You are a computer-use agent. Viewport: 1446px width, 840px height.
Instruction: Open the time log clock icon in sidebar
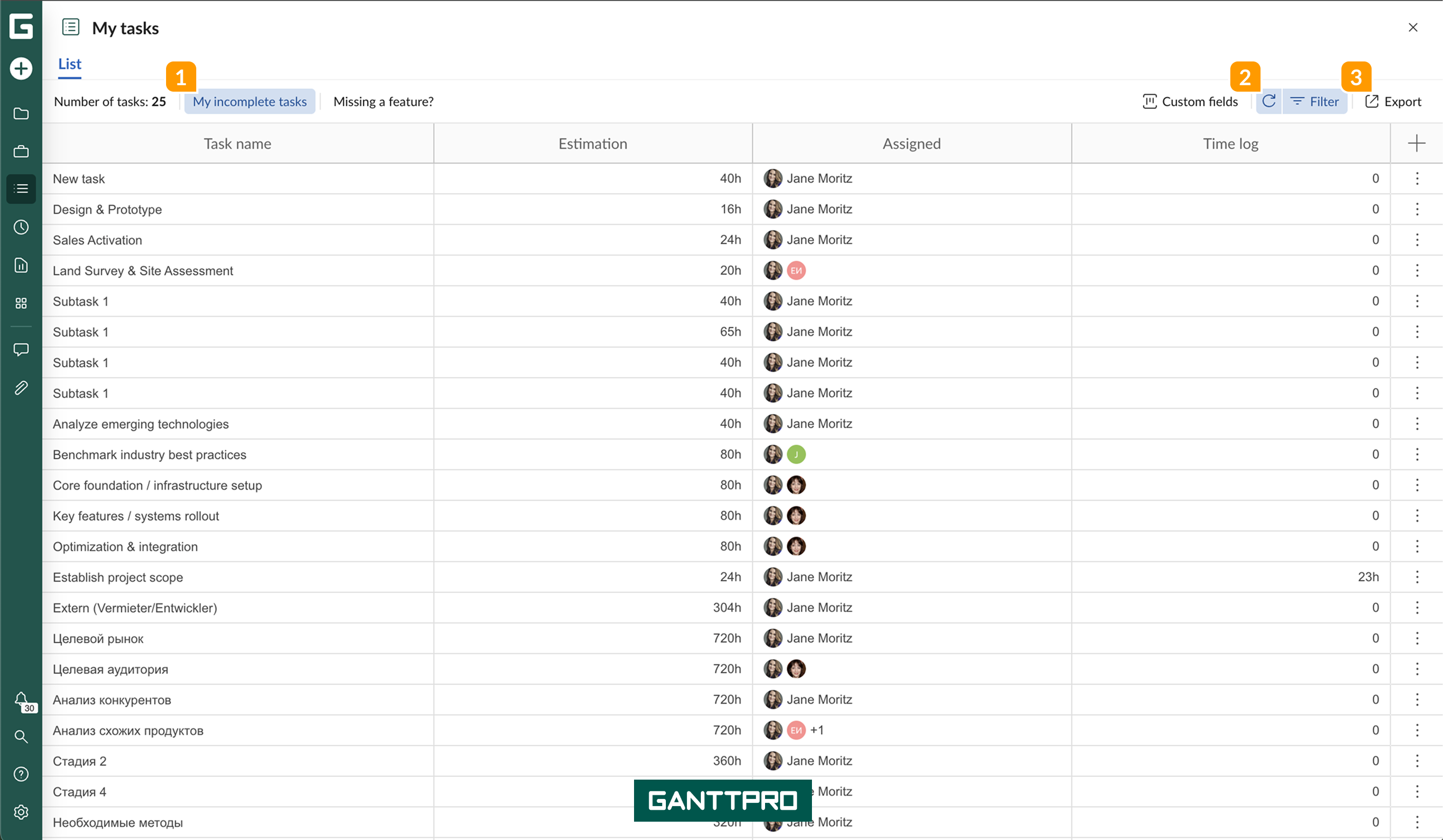(21, 227)
